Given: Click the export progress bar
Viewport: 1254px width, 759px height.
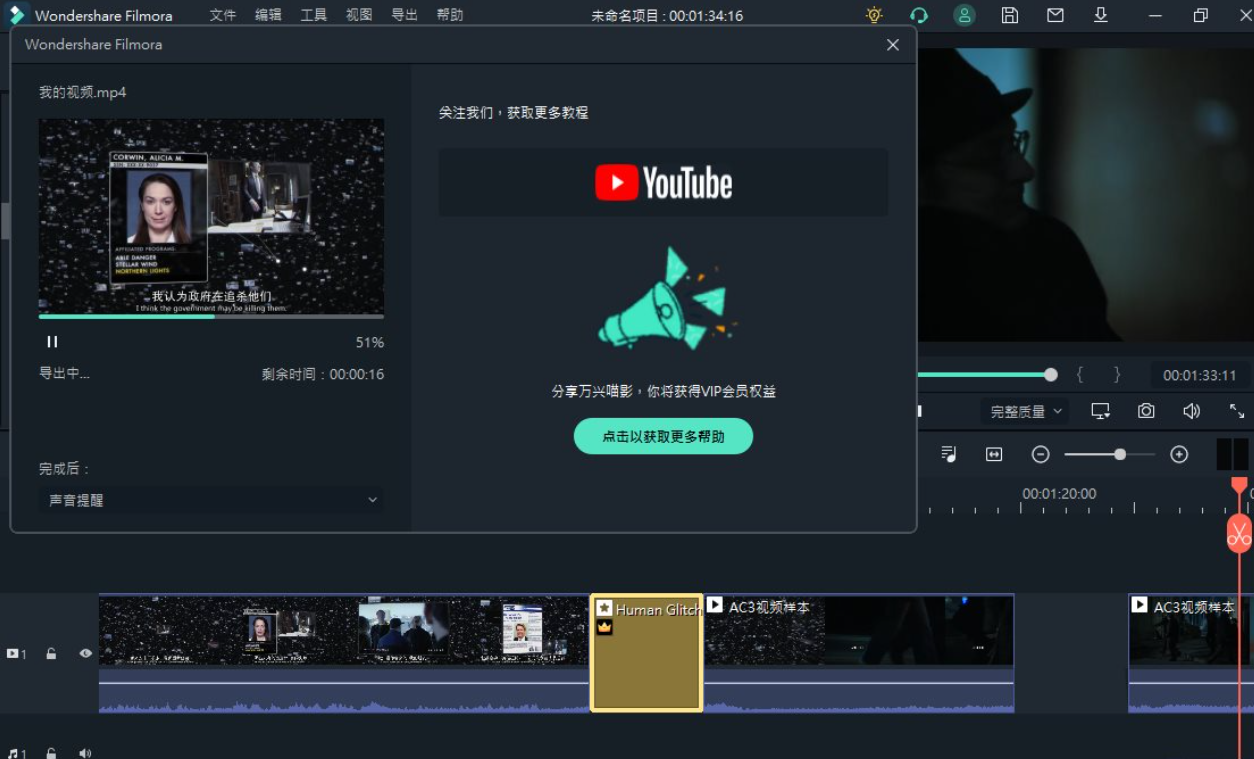Looking at the screenshot, I should [x=211, y=317].
